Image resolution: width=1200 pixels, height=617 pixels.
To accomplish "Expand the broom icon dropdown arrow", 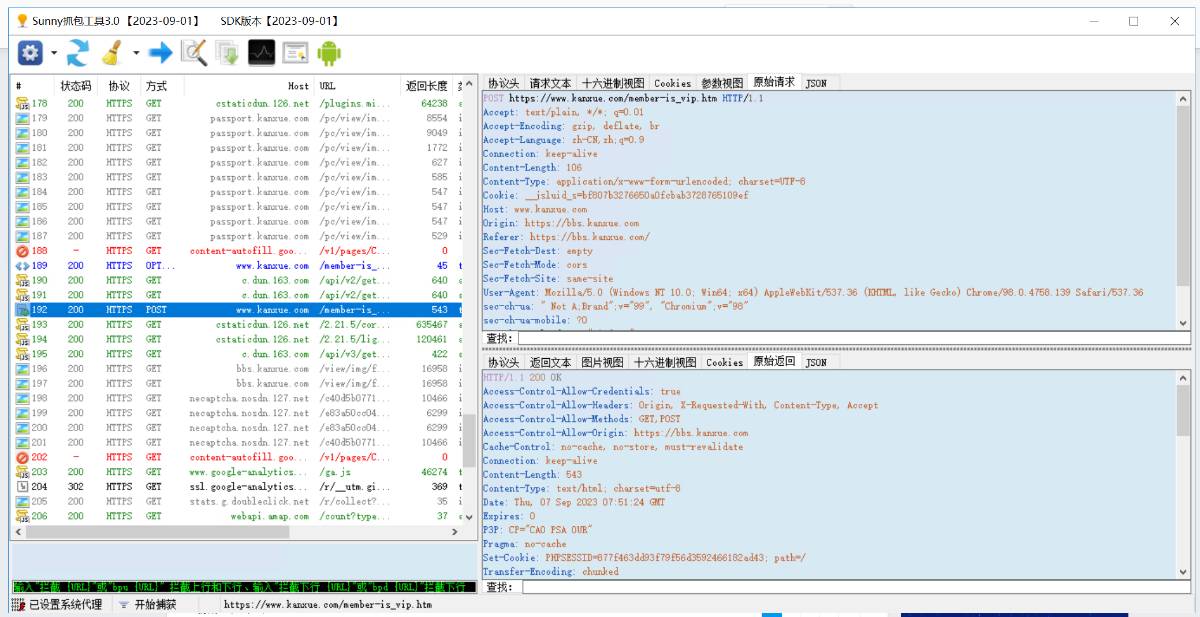I will (x=136, y=53).
